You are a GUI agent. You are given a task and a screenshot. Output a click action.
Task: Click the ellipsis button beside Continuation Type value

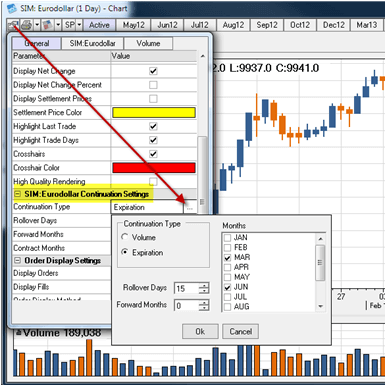coord(190,208)
